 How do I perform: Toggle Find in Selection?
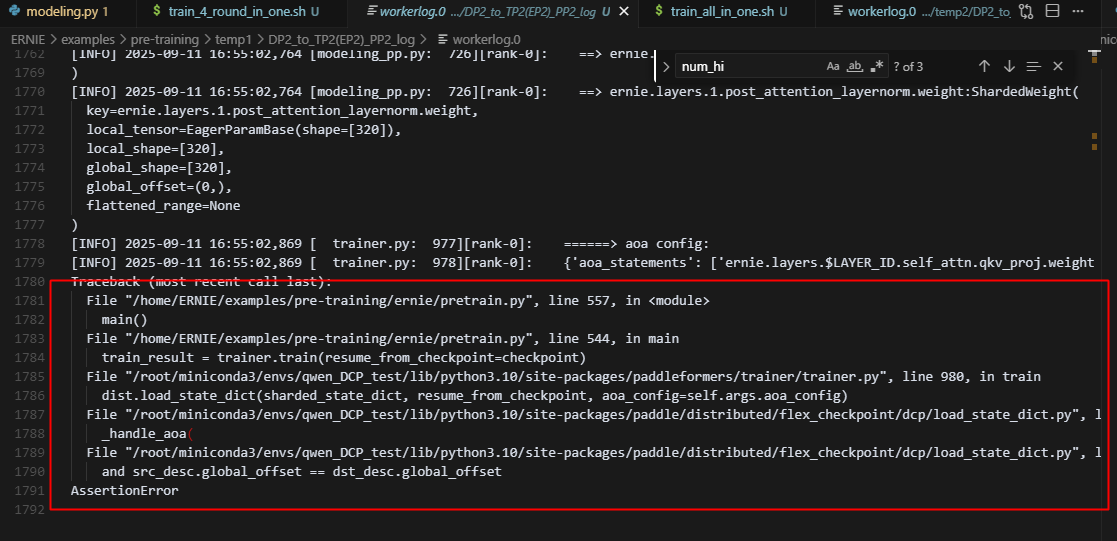(1033, 66)
